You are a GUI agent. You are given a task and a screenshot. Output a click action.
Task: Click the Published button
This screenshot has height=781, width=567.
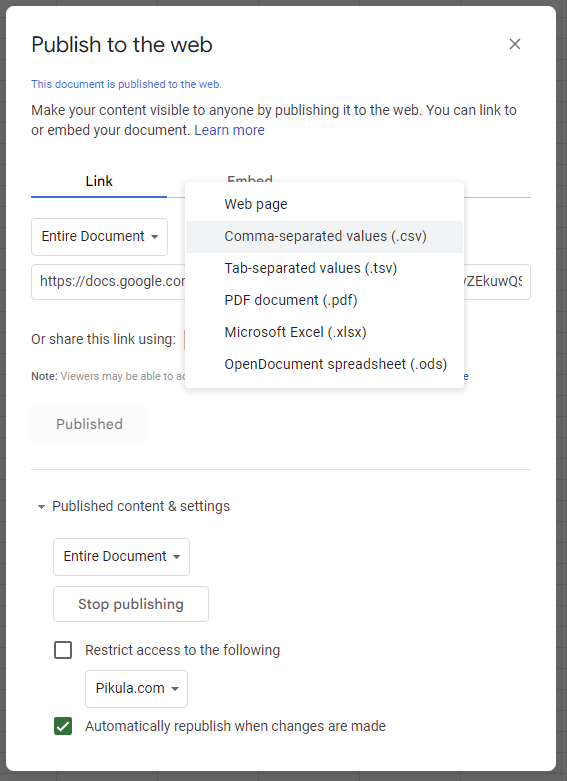coord(89,424)
